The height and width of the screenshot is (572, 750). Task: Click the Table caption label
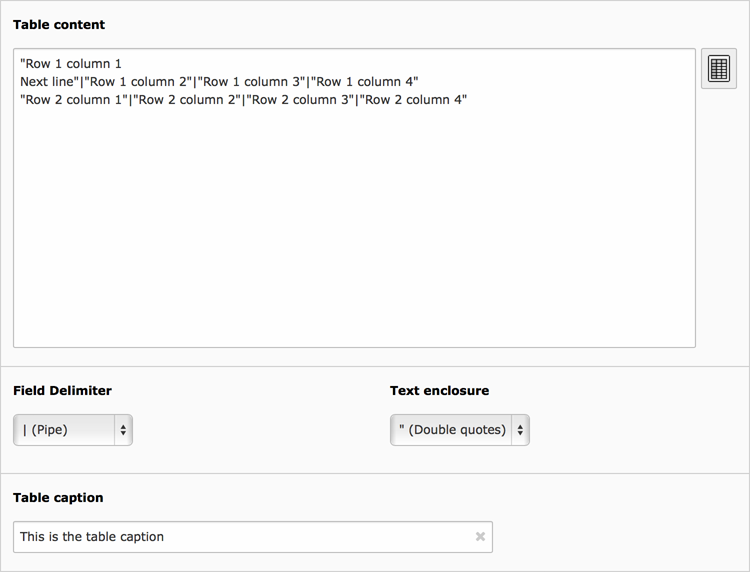pyautogui.click(x=58, y=497)
